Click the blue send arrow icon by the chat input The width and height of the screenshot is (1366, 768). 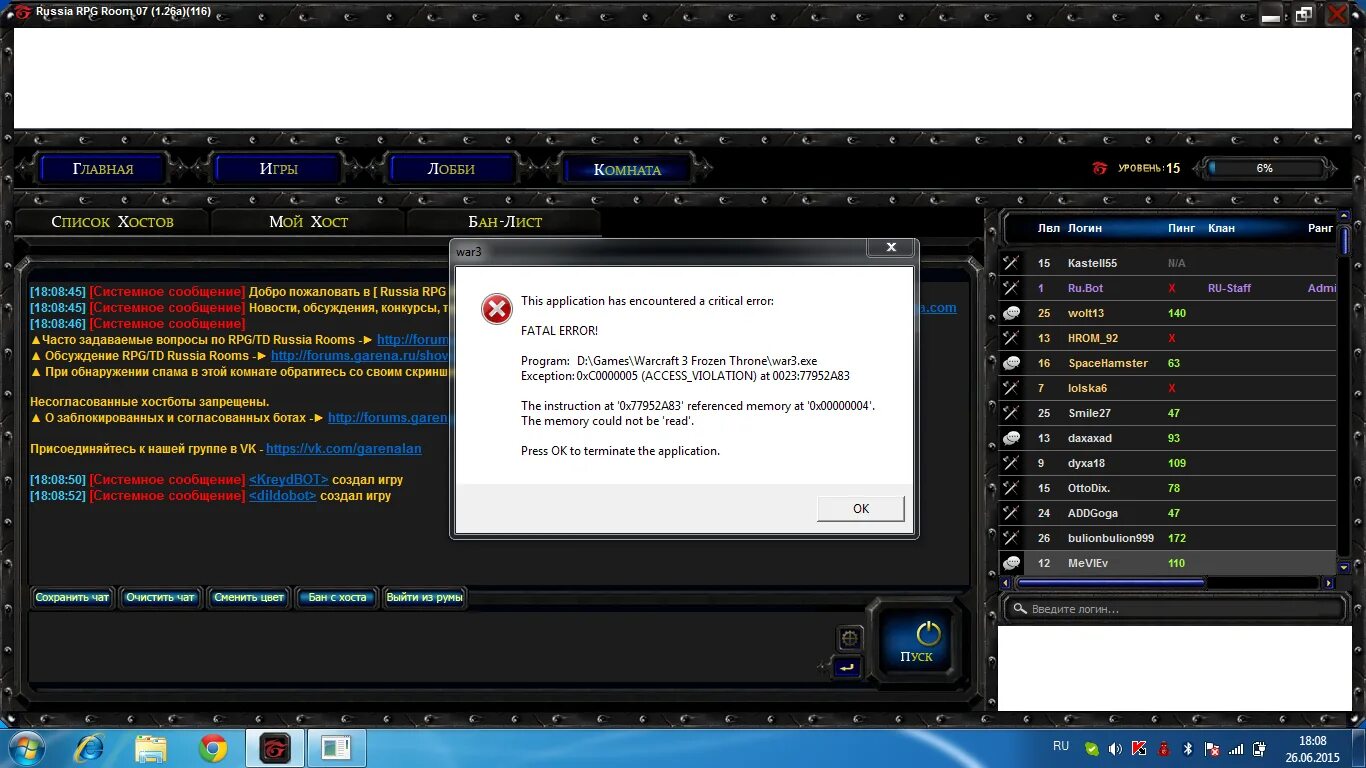847,667
